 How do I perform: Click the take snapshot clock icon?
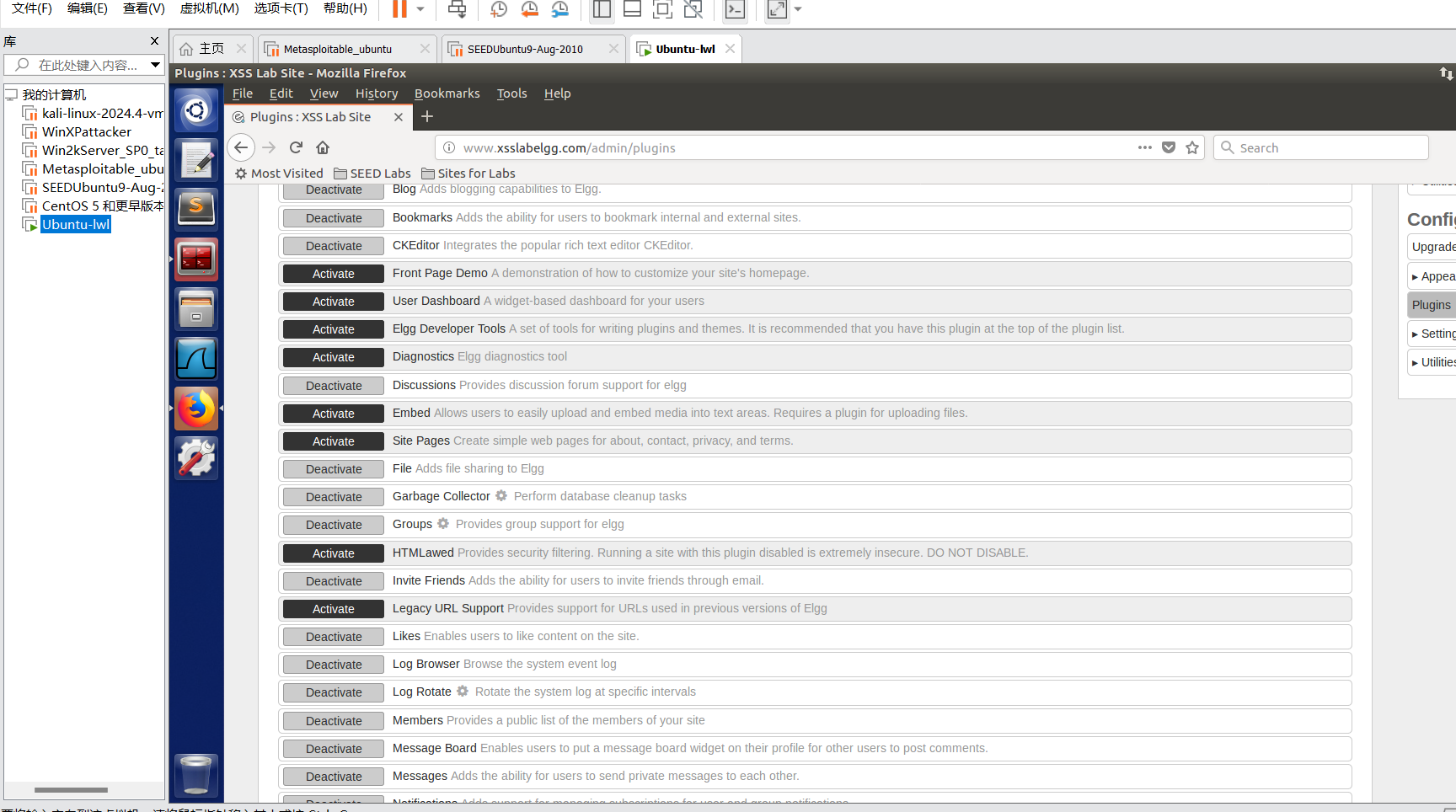point(499,9)
